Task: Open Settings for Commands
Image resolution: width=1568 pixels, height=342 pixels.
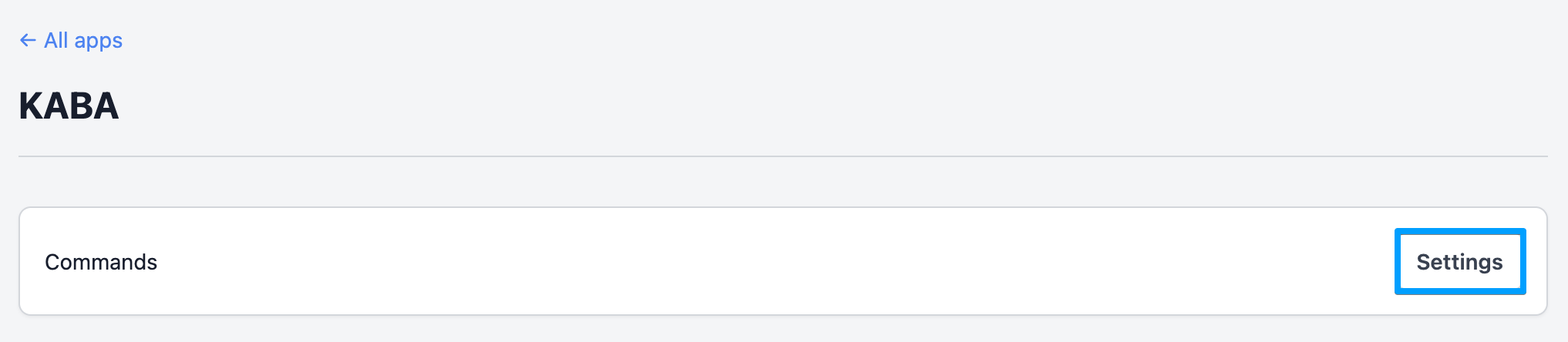Action: click(1459, 262)
